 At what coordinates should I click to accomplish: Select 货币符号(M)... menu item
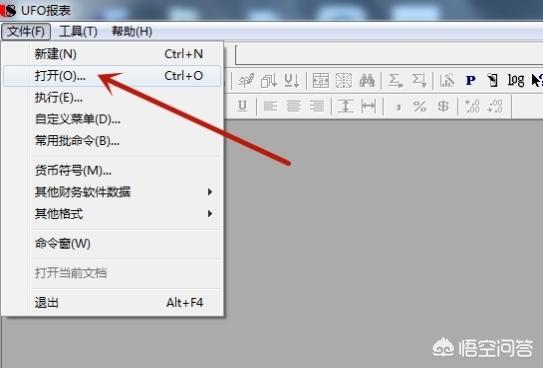click(x=112, y=170)
